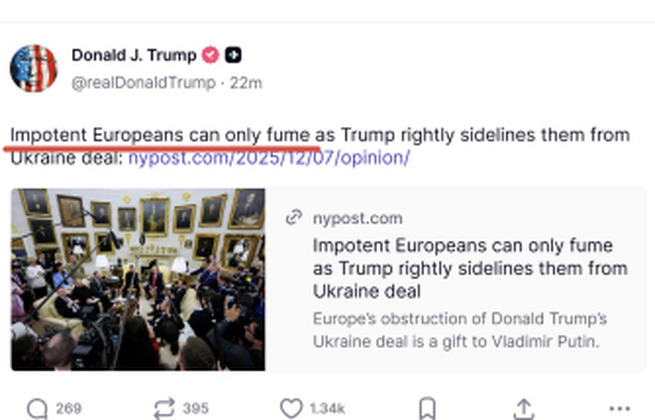The image size is (655, 420).
Task: Click the reply speech bubble icon
Action: pos(37,408)
